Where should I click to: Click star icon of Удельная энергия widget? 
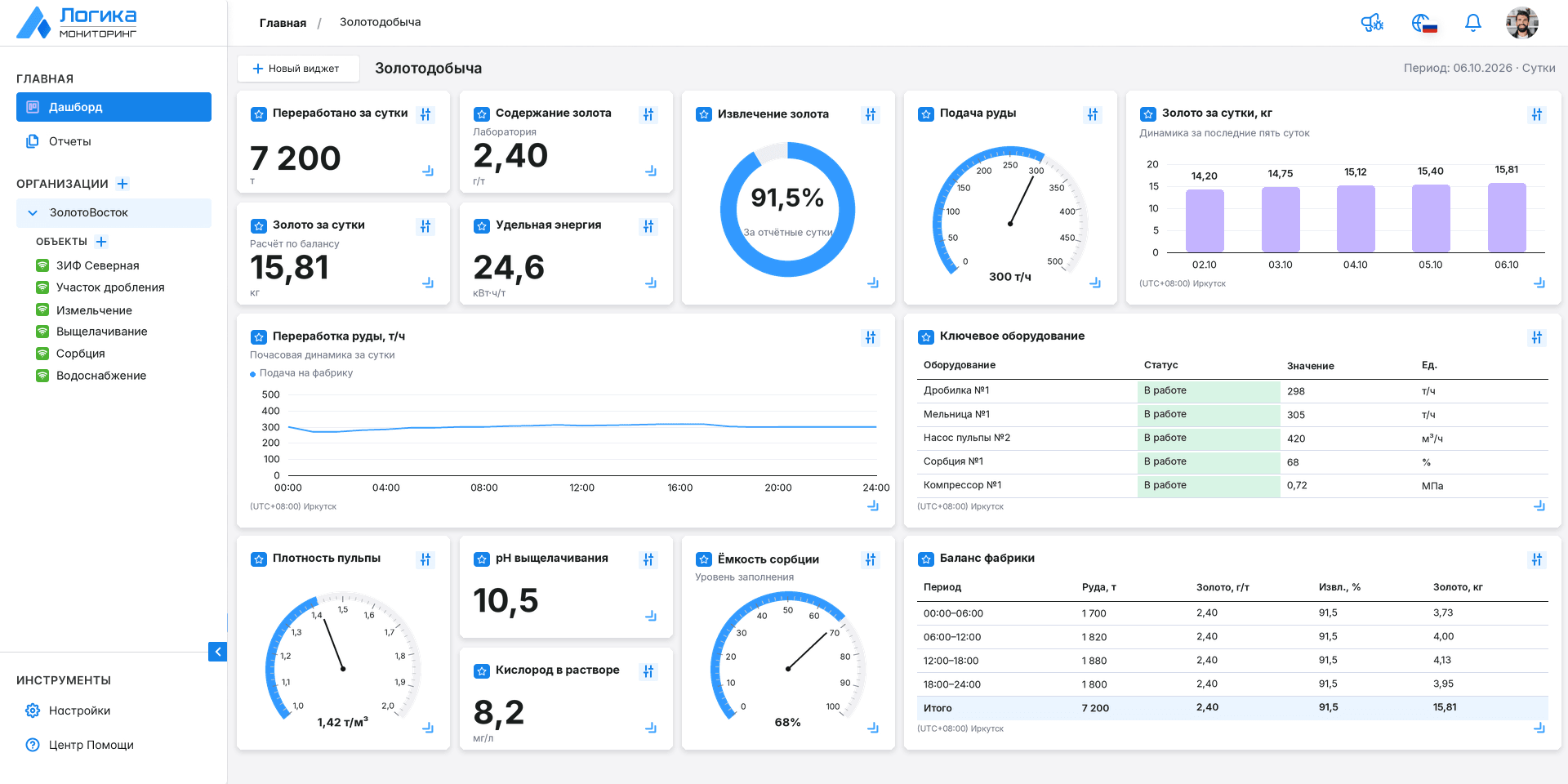click(x=482, y=226)
